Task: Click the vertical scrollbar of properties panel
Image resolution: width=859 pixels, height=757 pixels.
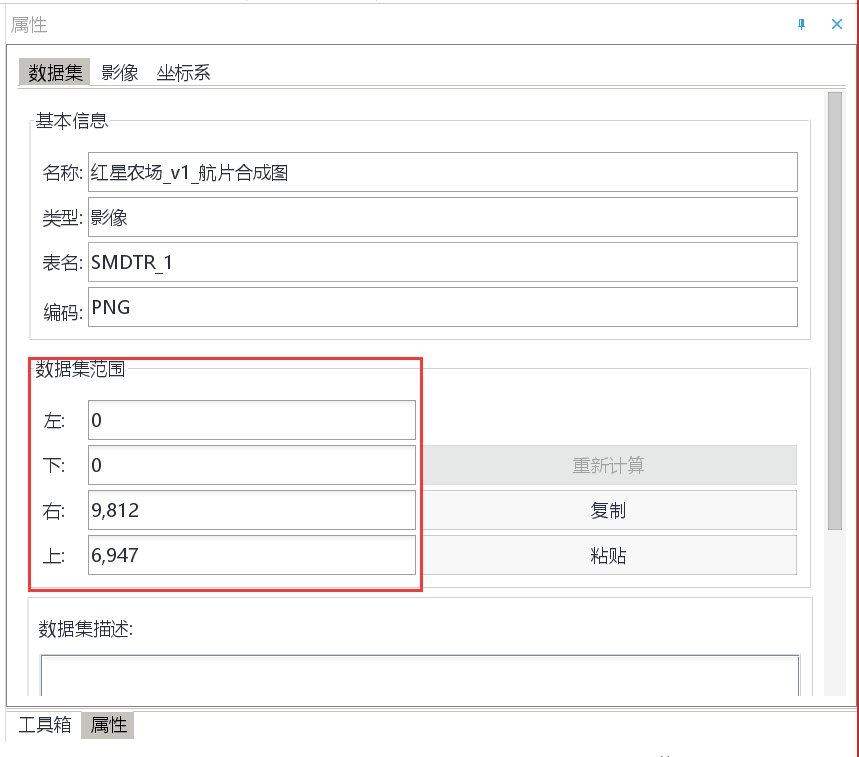Action: [x=835, y=311]
